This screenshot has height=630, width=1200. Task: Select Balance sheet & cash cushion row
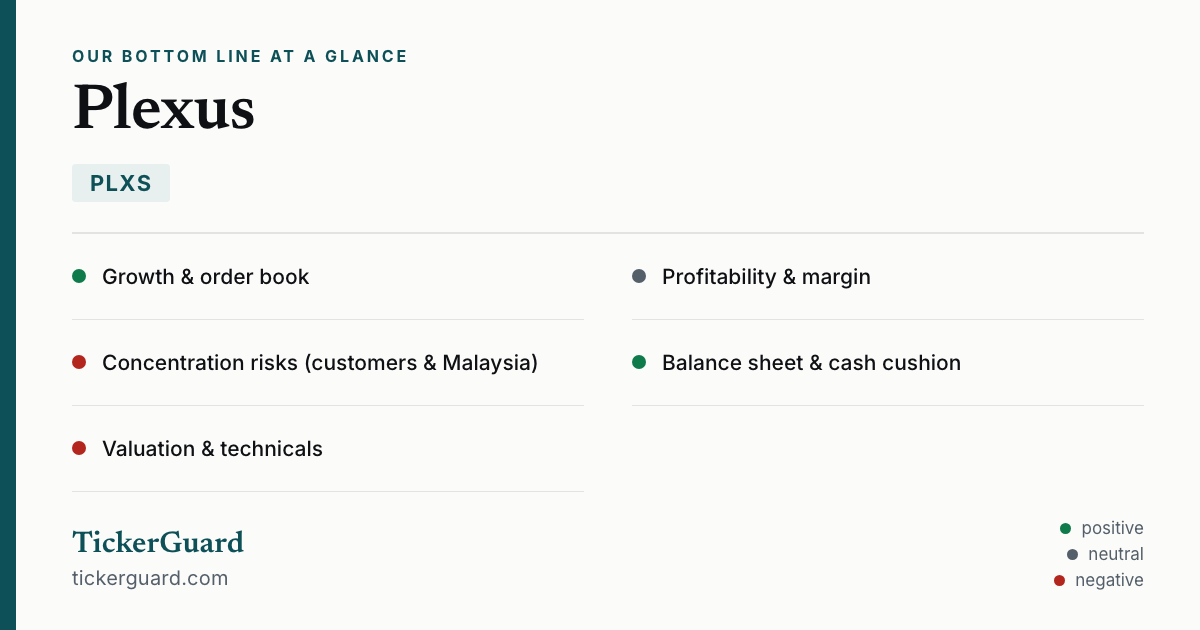888,363
